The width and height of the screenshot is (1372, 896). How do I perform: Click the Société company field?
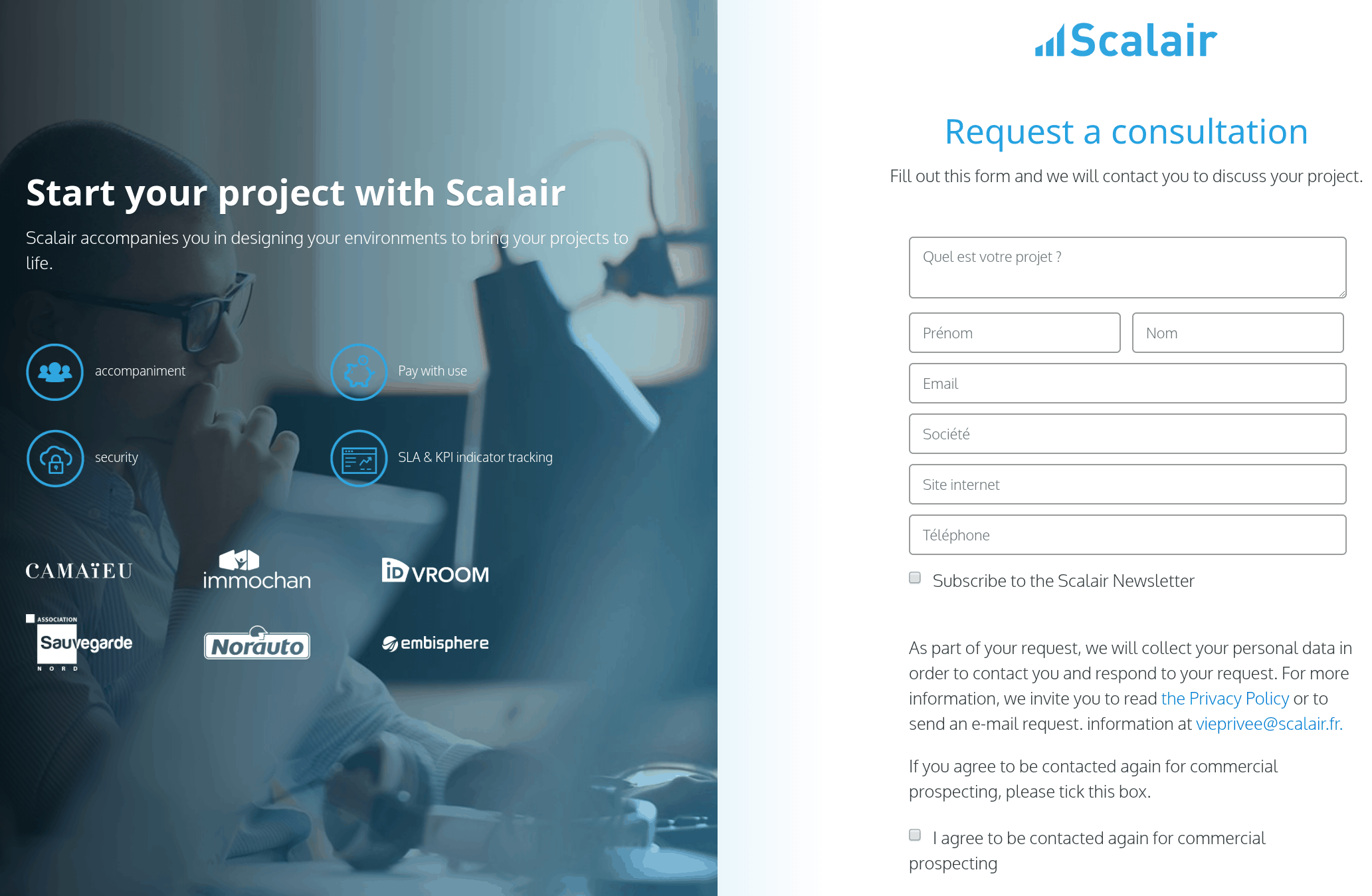click(x=1126, y=434)
